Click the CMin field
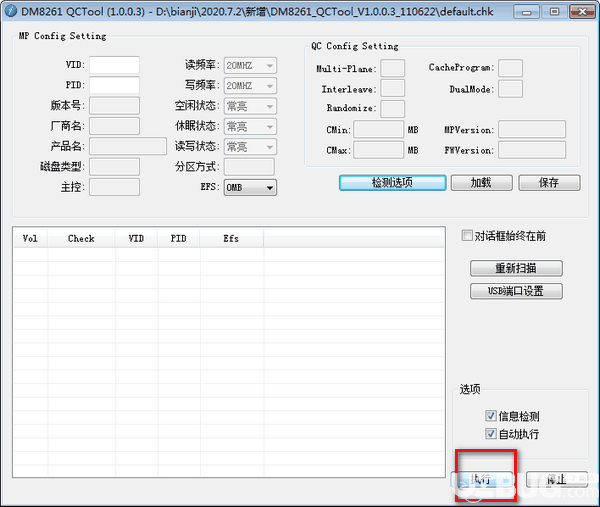600x507 pixels. 378,129
